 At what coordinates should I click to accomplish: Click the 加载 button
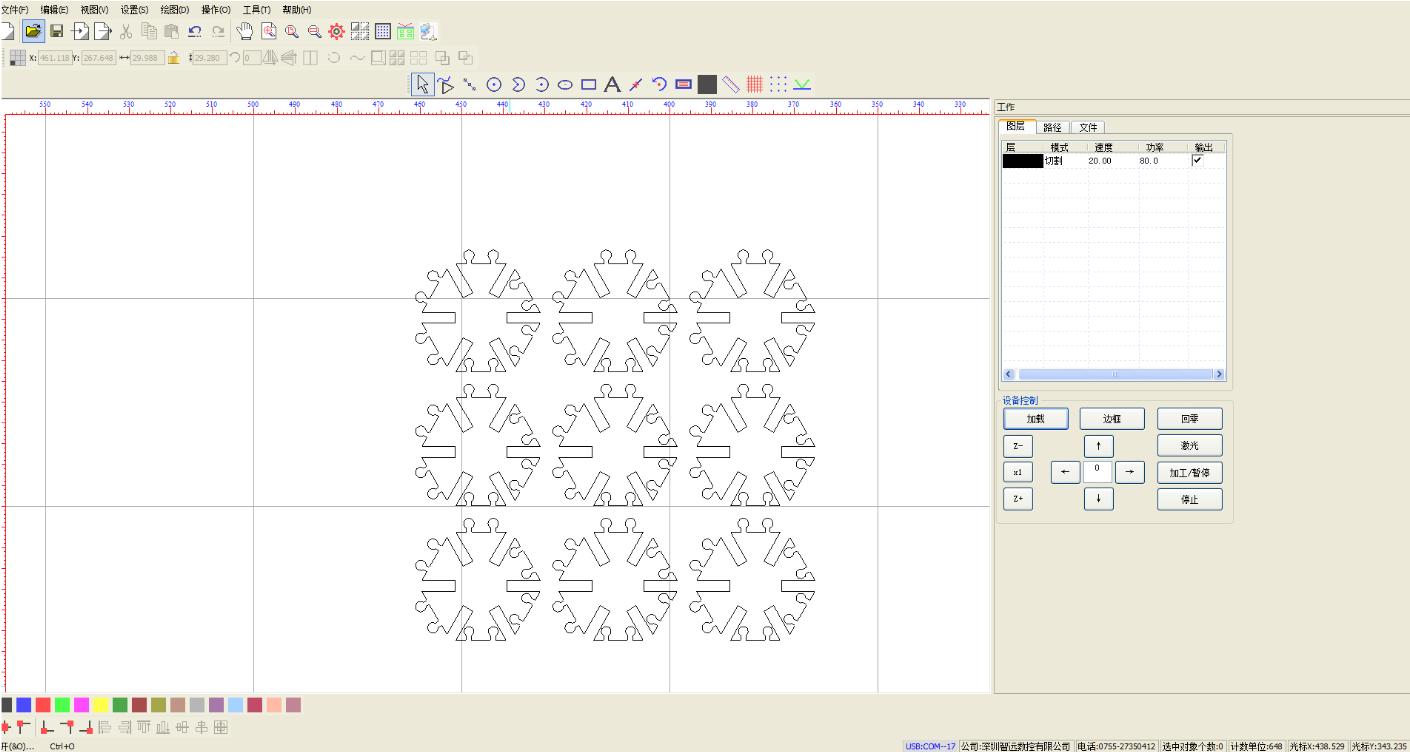(x=1036, y=418)
